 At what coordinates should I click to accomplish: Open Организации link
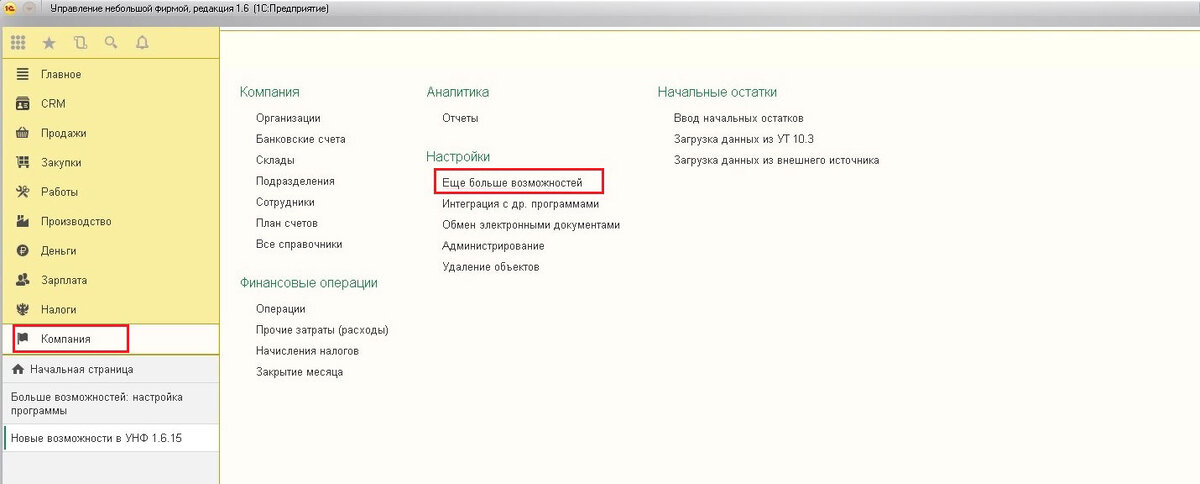(x=288, y=118)
